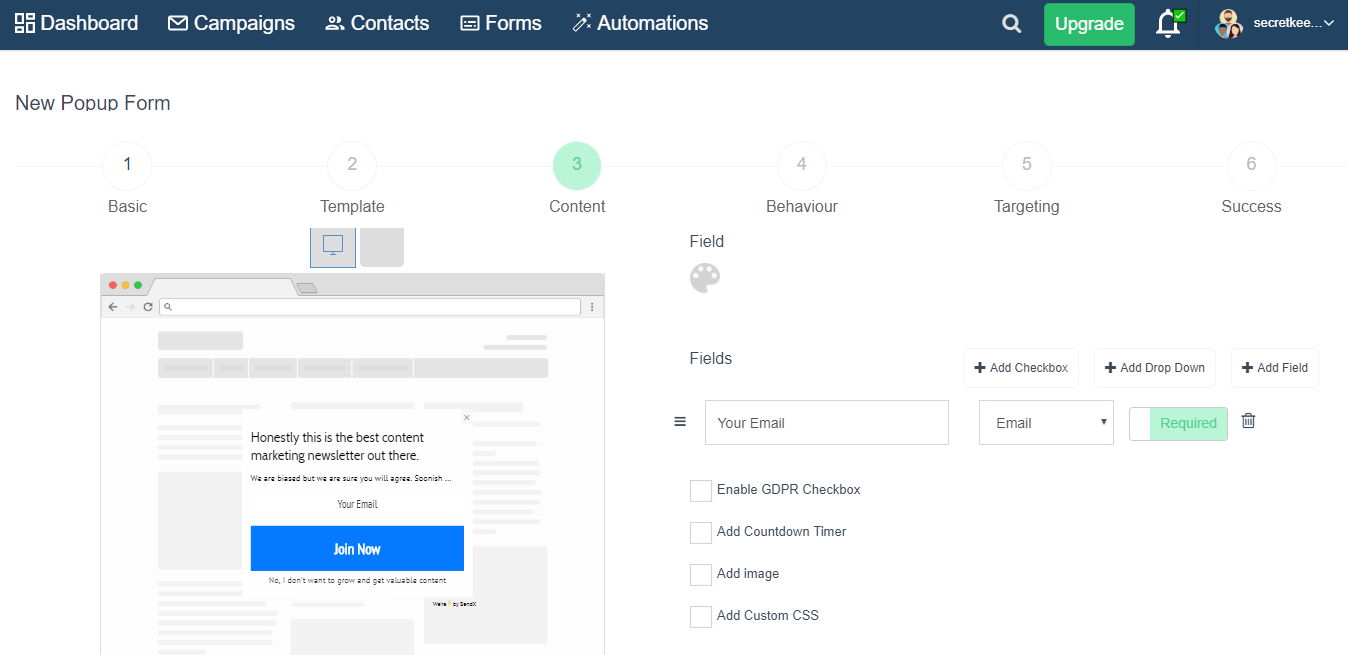The height and width of the screenshot is (655, 1348).
Task: Click the Your Email input field
Action: point(826,422)
